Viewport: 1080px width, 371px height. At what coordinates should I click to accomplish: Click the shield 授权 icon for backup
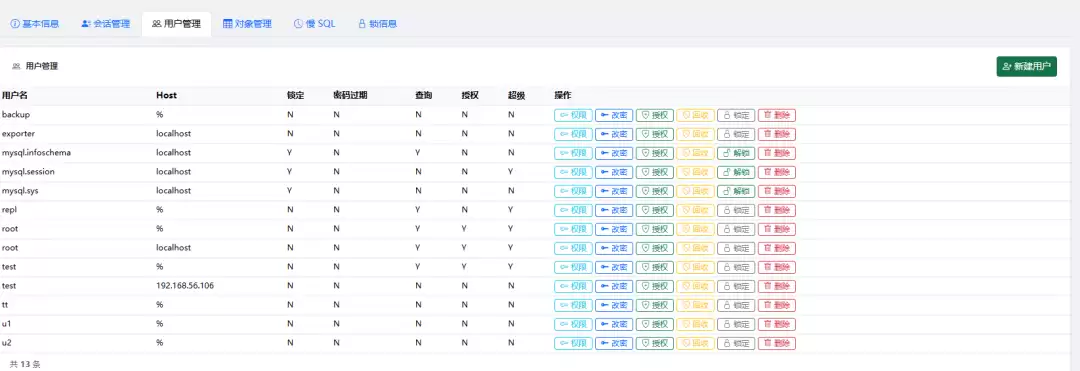(654, 115)
